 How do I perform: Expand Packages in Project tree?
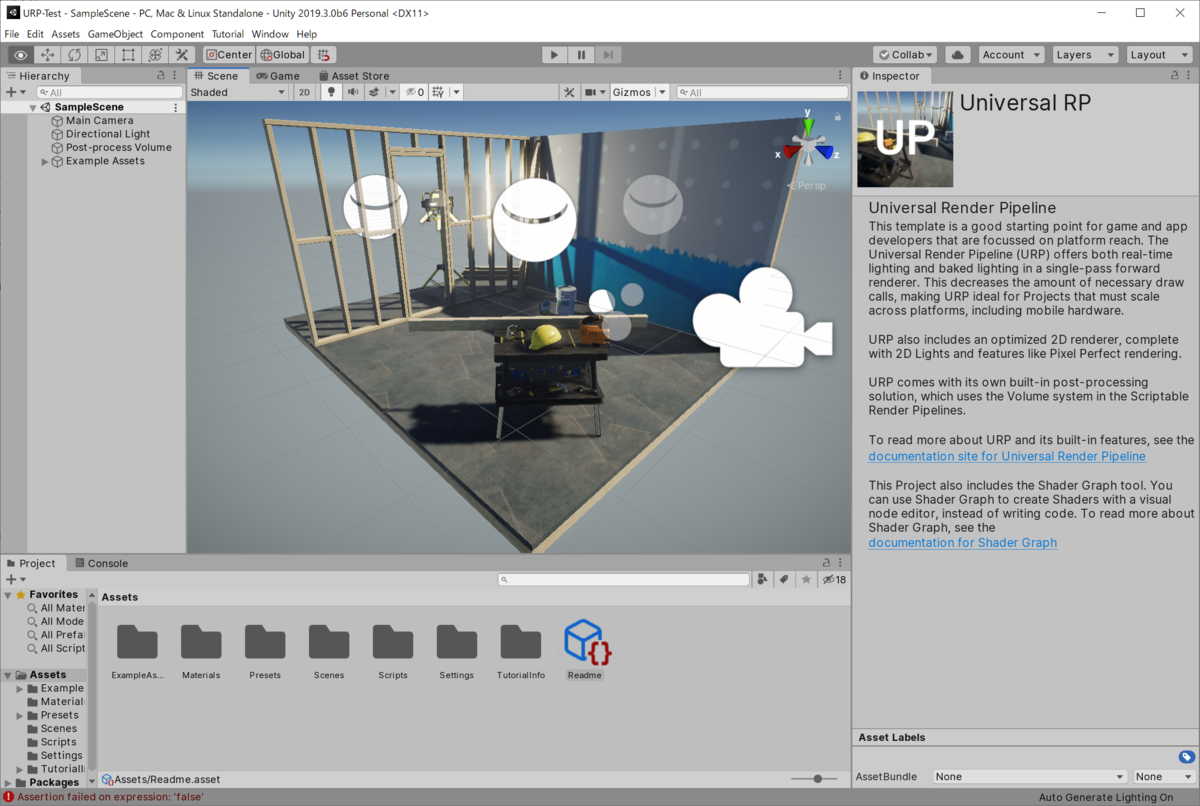click(8, 782)
